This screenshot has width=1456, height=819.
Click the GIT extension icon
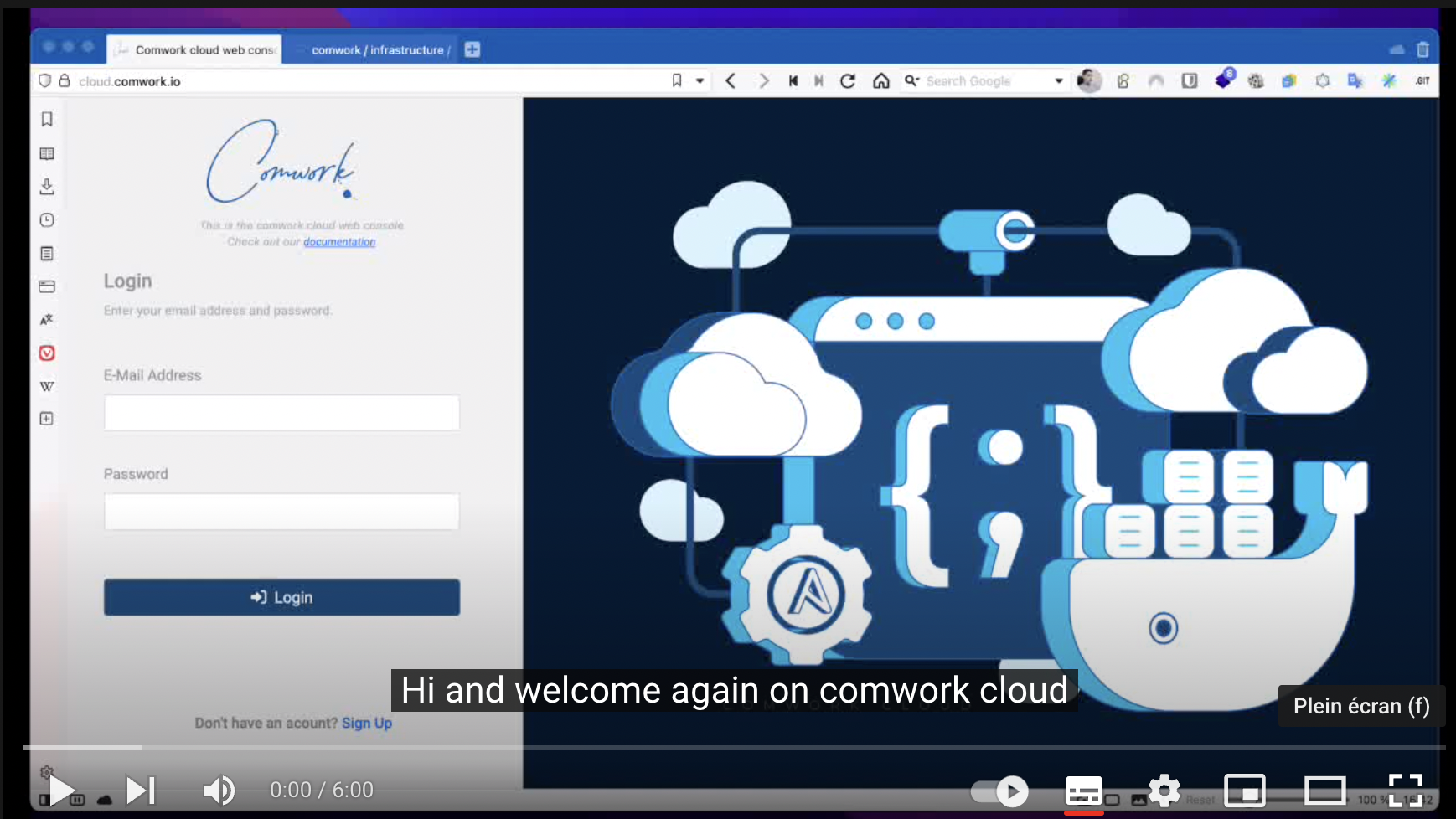1422,80
